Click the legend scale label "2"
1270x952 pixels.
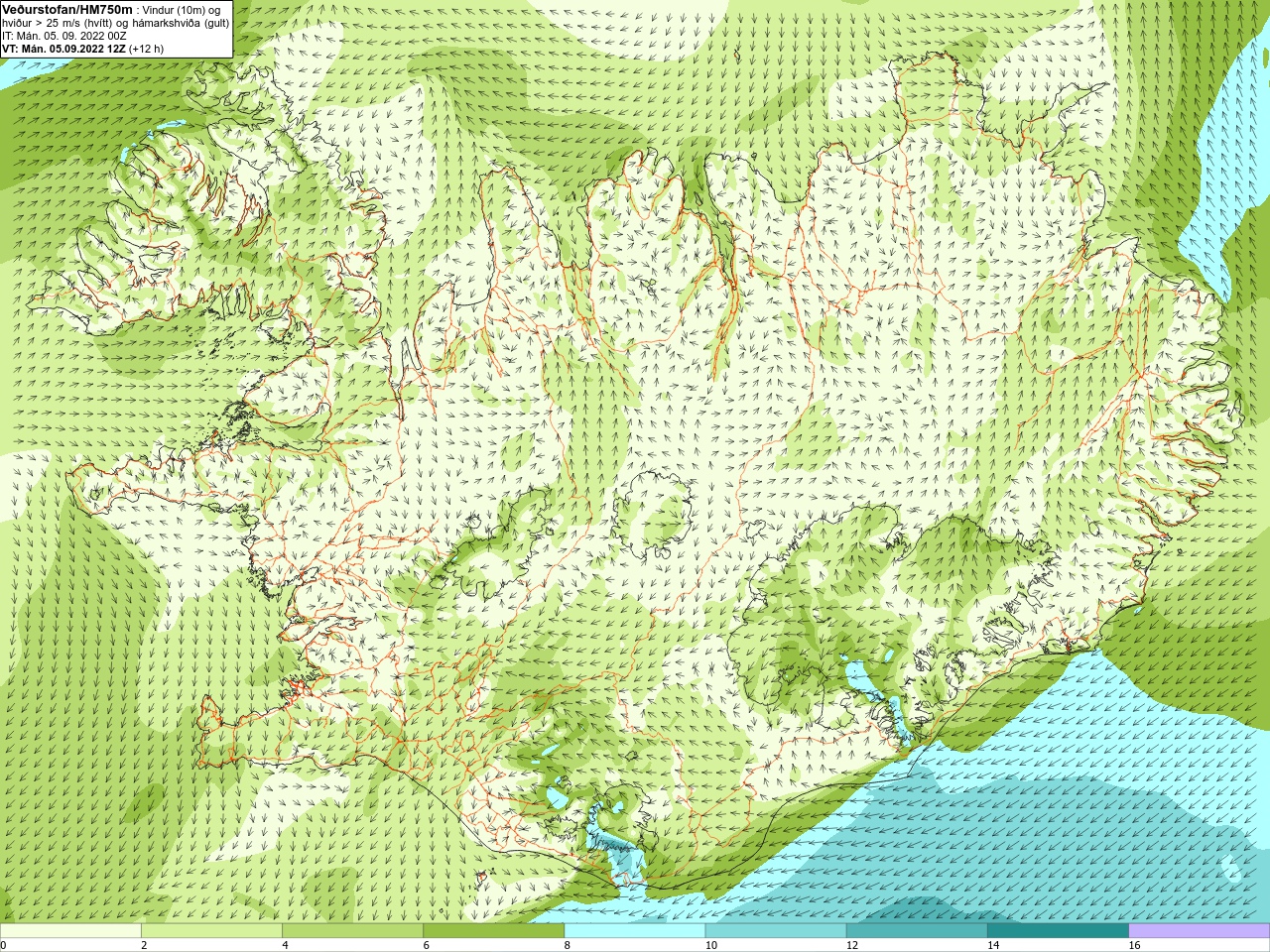pyautogui.click(x=144, y=945)
